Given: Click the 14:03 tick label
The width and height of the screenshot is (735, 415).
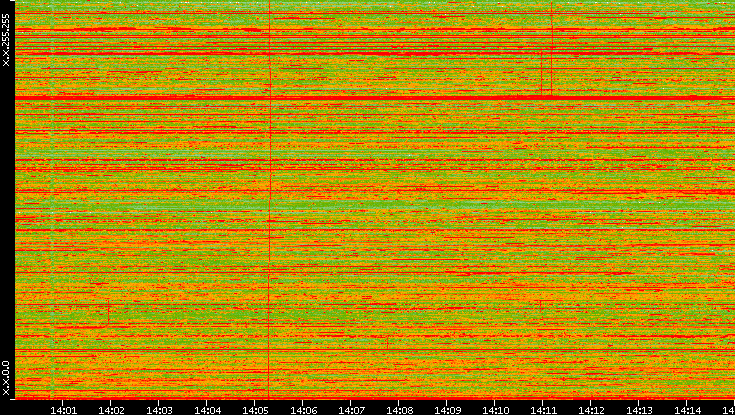Looking at the screenshot, I should click(x=159, y=410).
